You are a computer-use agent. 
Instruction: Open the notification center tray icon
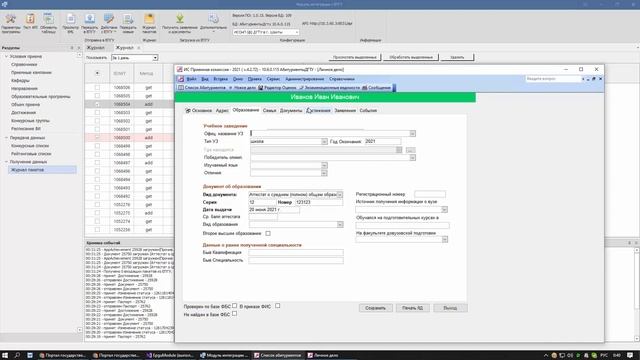(630, 355)
